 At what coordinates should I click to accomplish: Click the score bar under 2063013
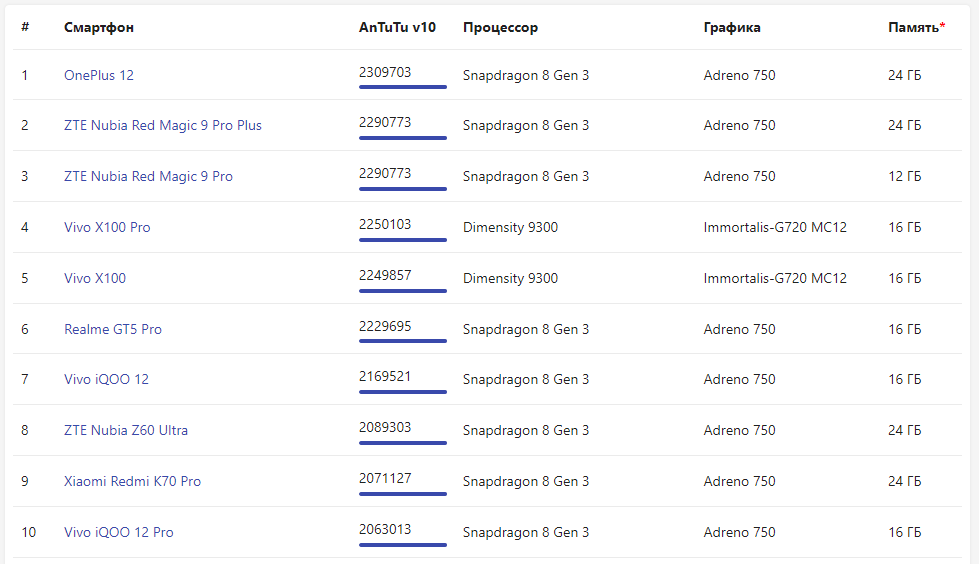coord(403,545)
